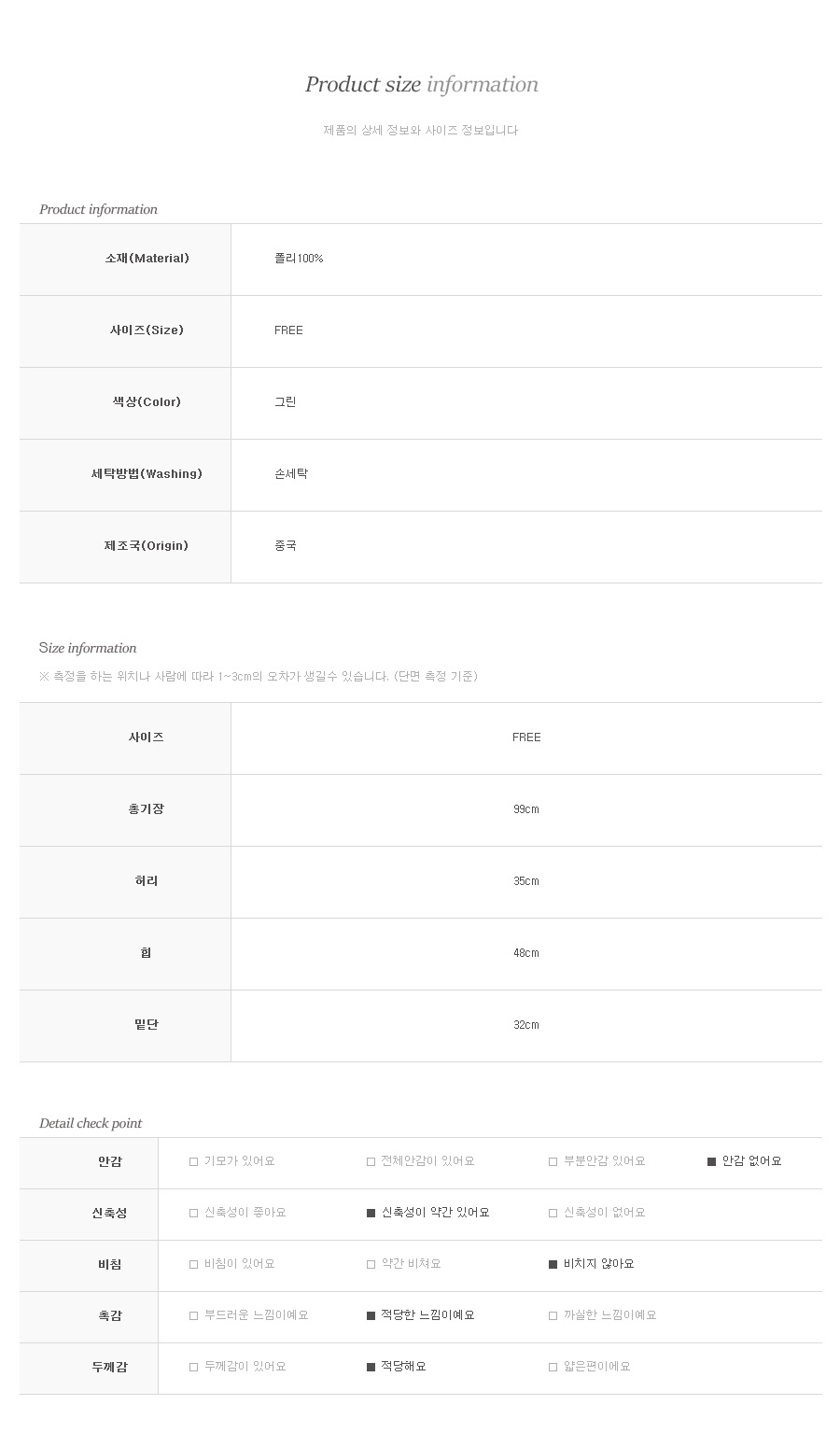The height and width of the screenshot is (1447, 840).
Task: Click the '폴리100%' material value
Action: [299, 259]
